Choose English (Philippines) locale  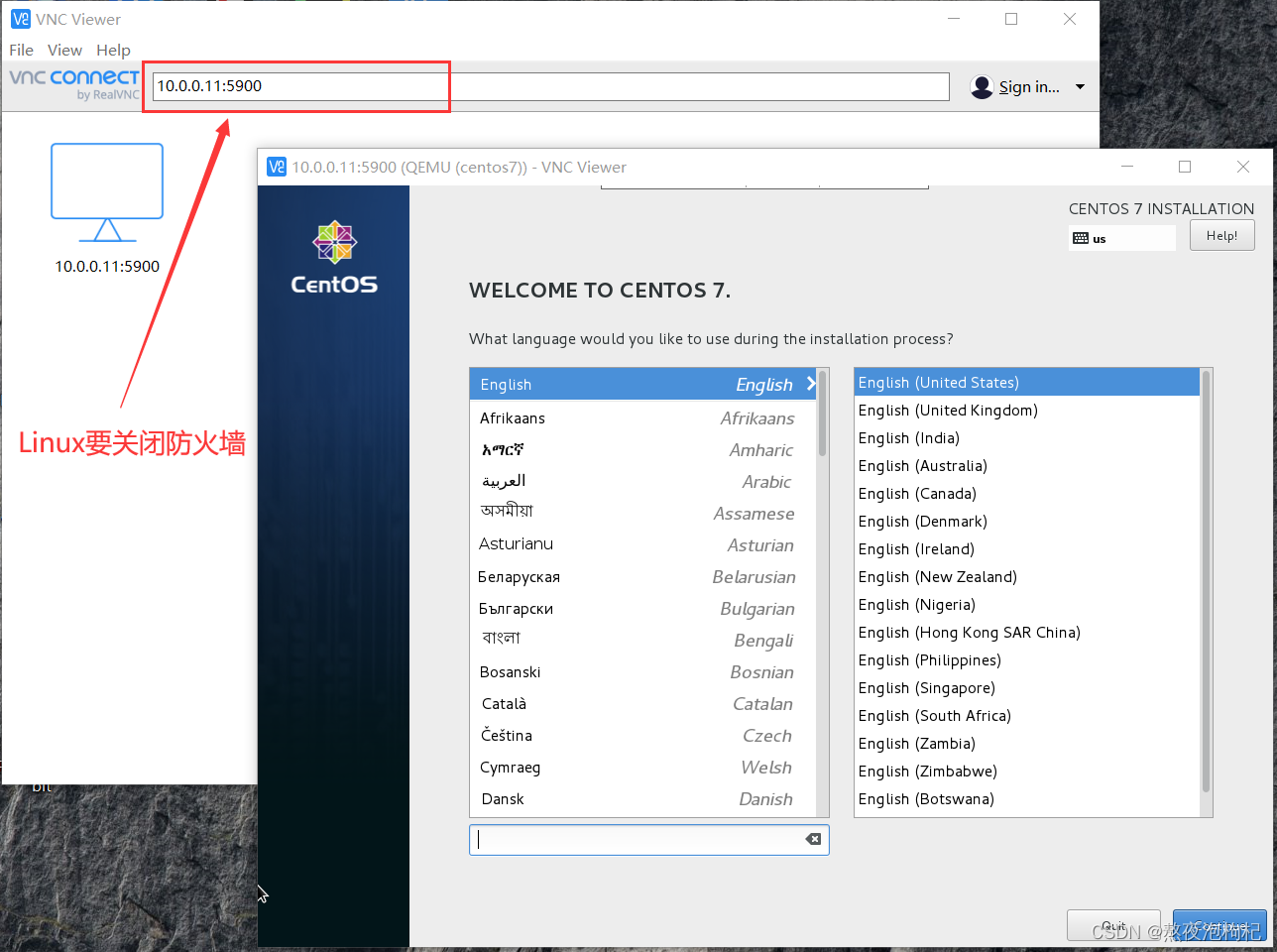coord(1026,660)
